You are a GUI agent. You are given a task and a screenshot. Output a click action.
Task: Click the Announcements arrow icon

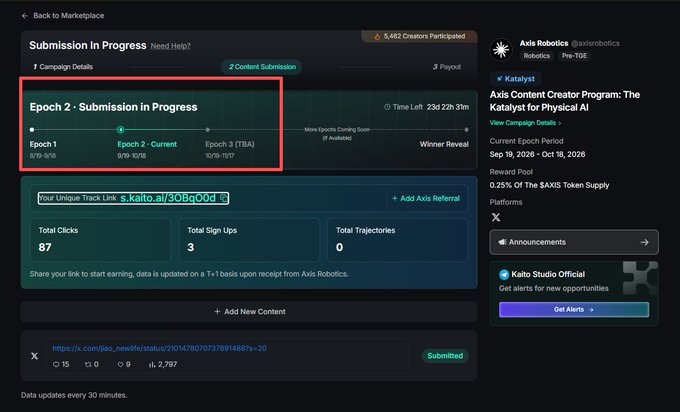644,242
